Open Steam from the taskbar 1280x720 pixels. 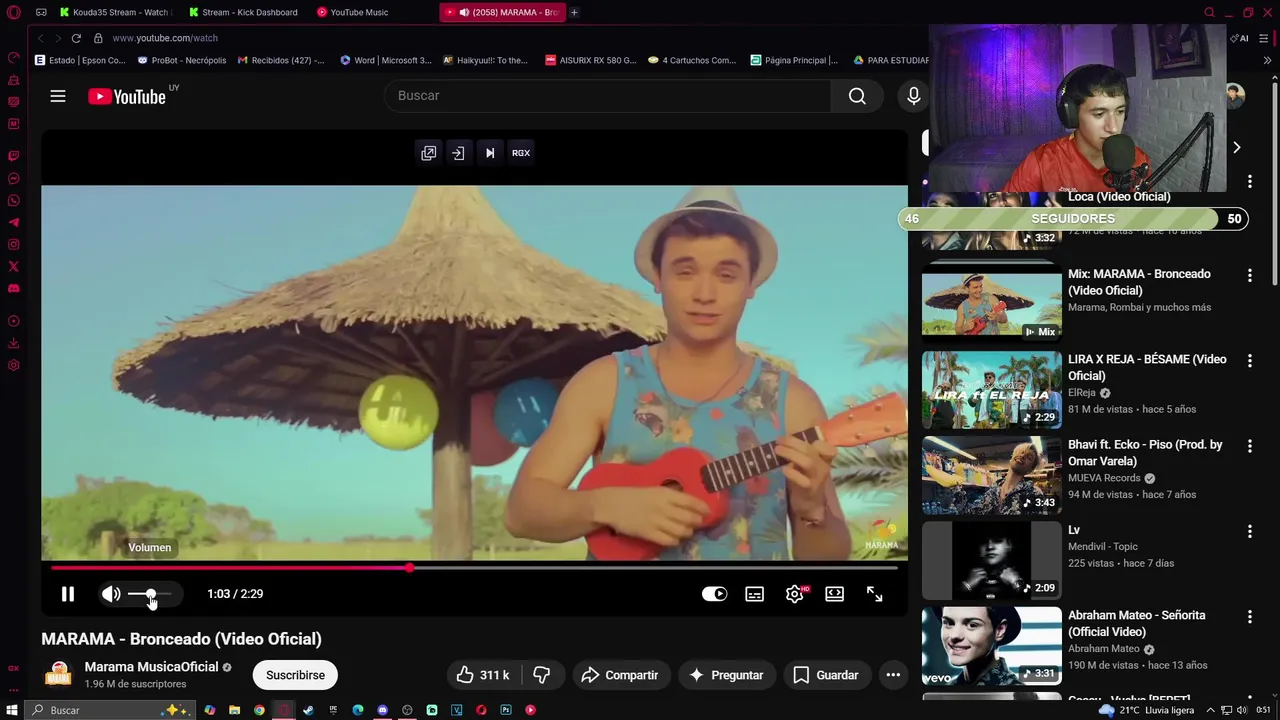(308, 710)
